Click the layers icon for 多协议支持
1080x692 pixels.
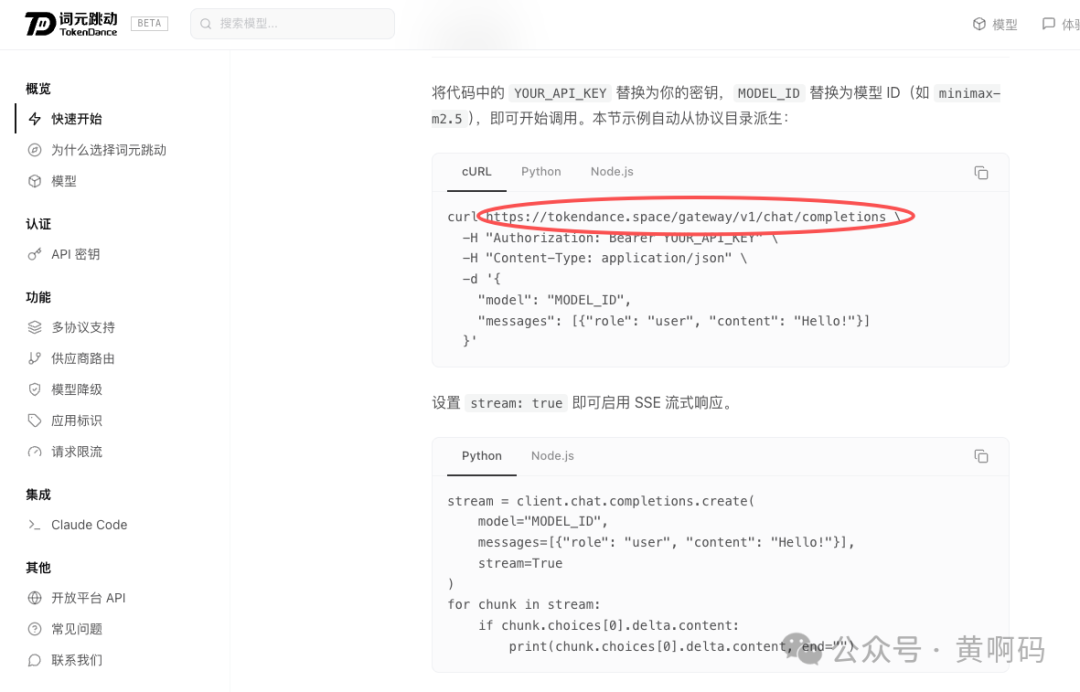pos(34,328)
